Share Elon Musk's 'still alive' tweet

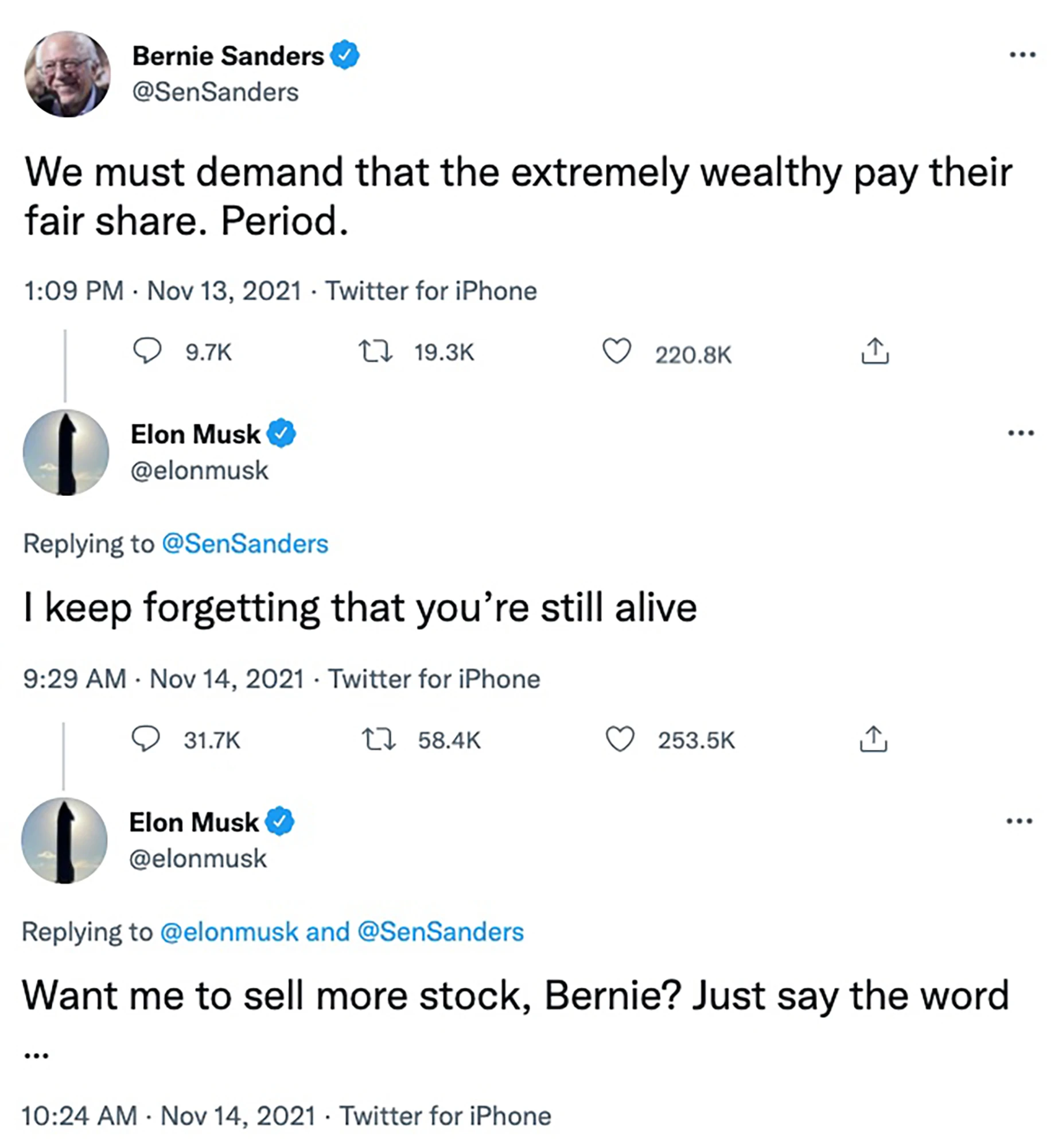[x=873, y=739]
